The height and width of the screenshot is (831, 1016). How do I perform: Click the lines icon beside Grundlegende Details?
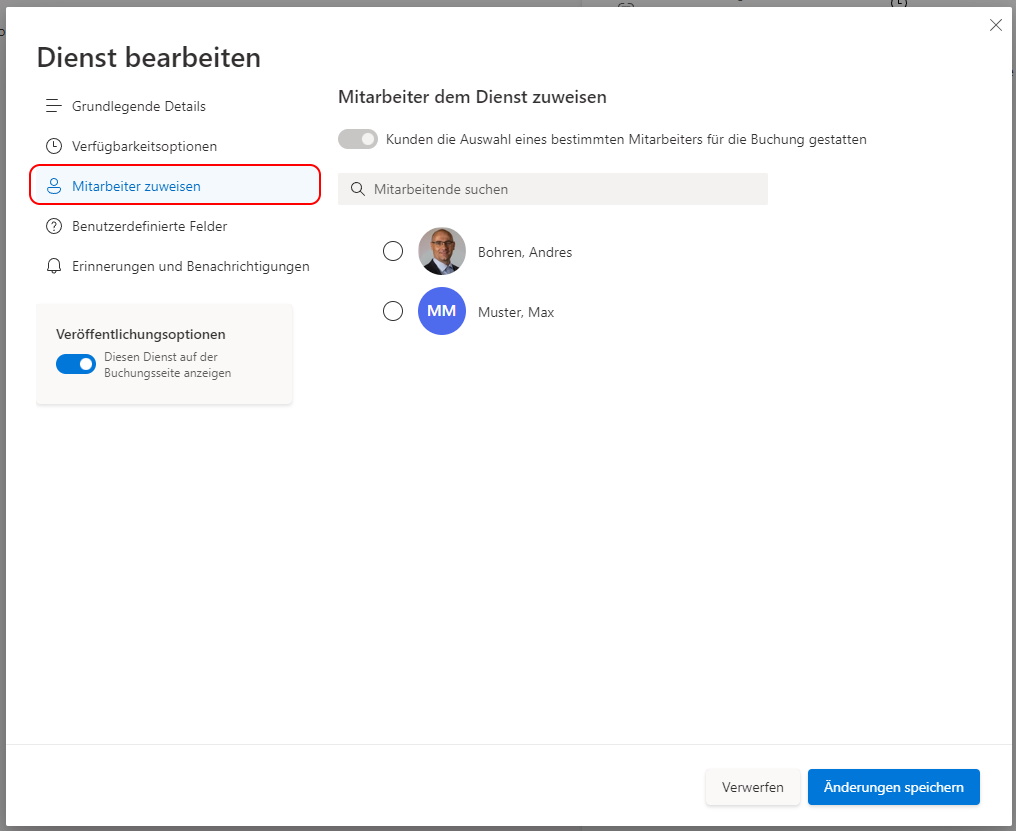(x=54, y=106)
